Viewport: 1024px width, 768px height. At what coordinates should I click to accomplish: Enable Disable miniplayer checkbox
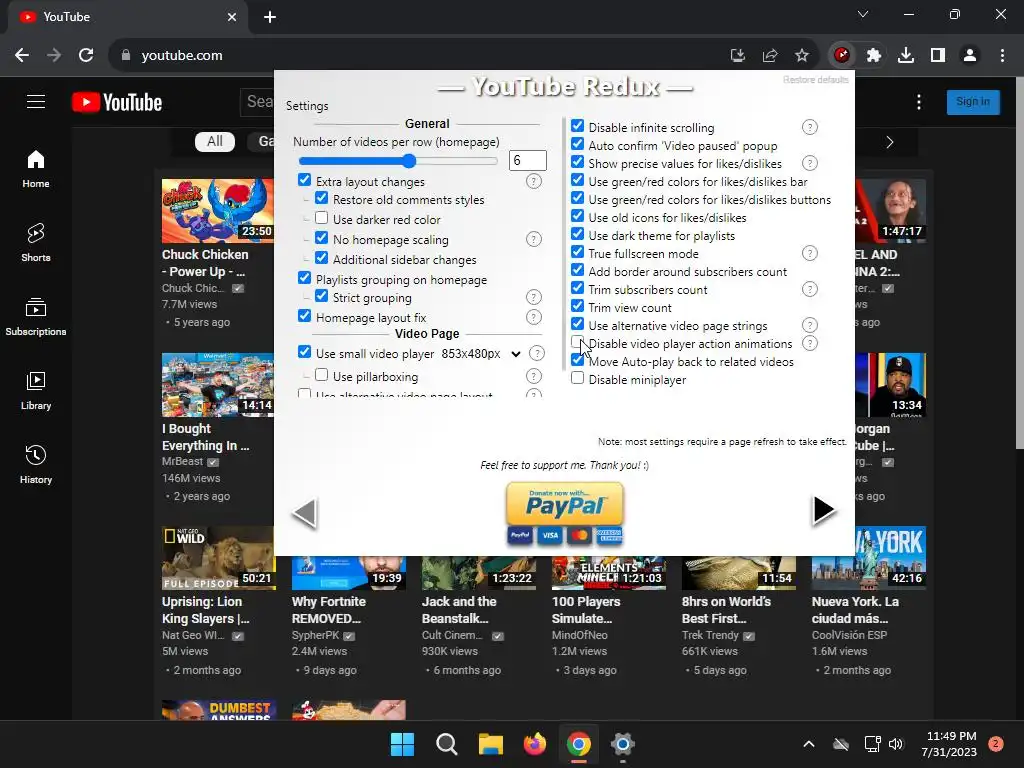(577, 378)
